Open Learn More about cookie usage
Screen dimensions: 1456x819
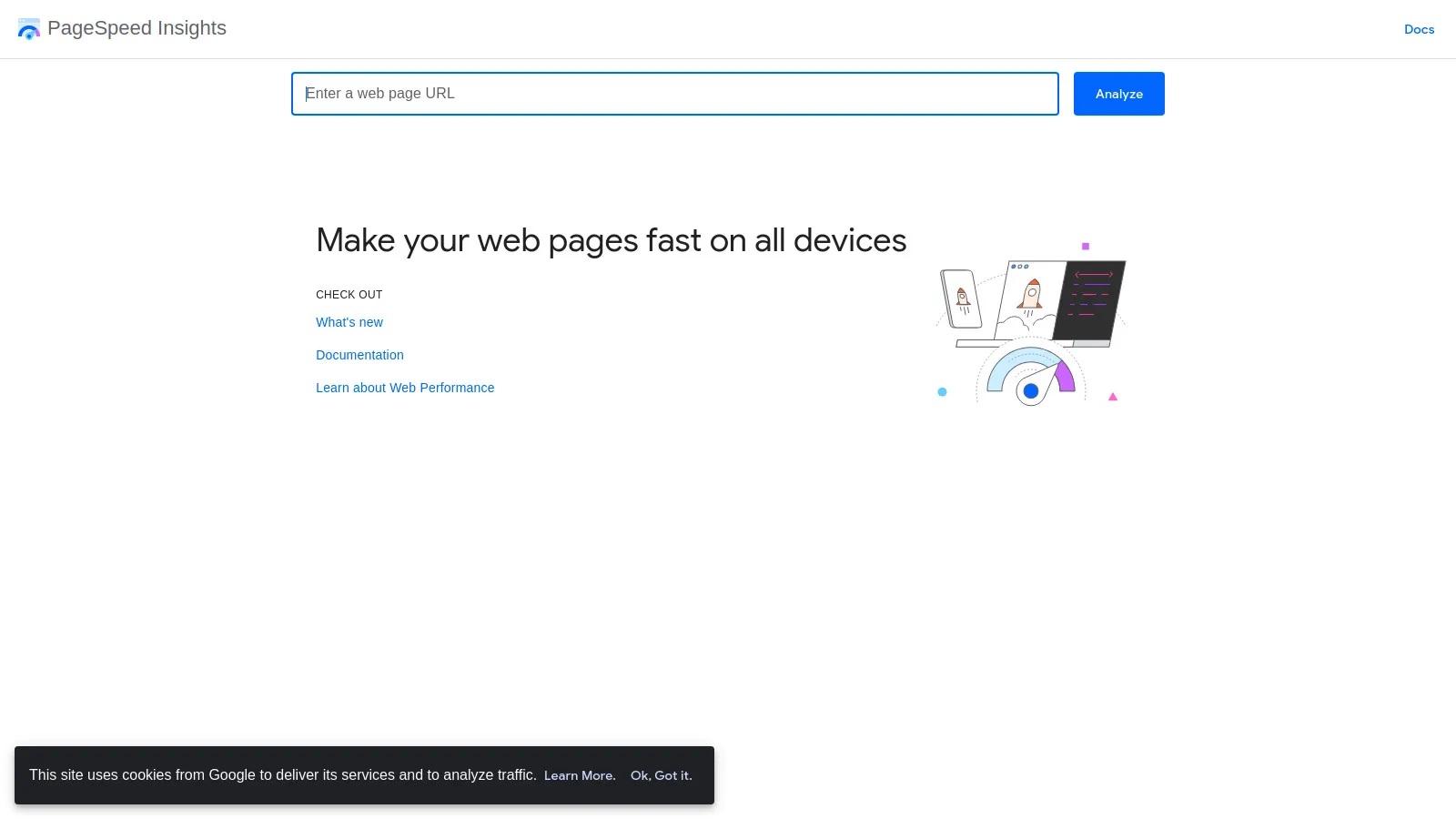coord(579,774)
